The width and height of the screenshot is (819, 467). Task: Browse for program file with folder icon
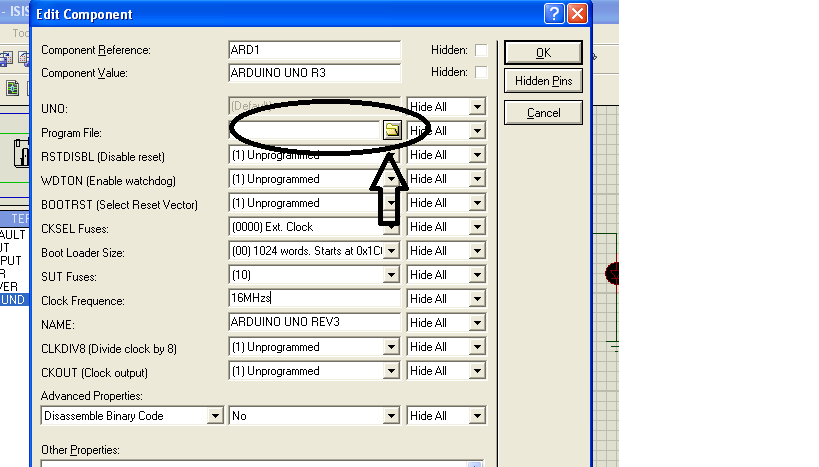pos(392,130)
